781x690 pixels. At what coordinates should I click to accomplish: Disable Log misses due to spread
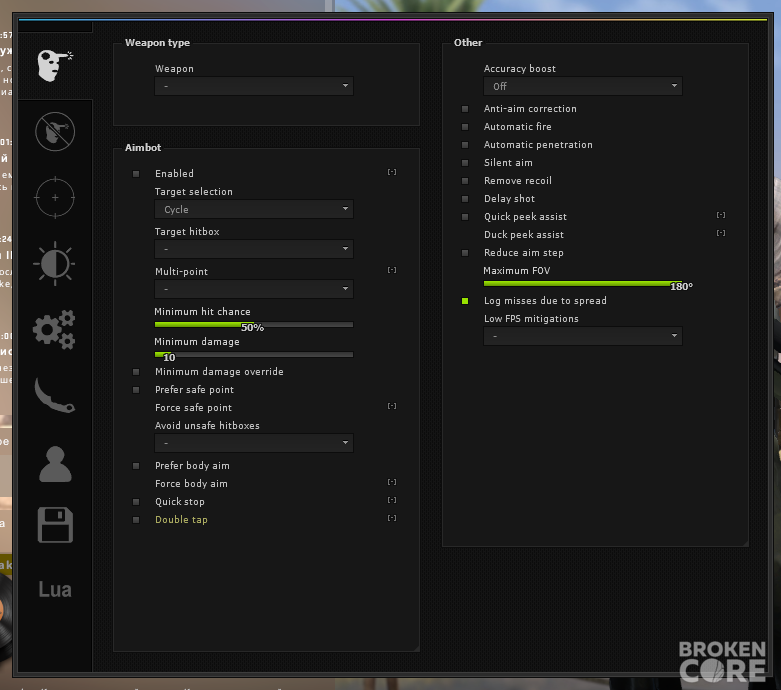[465, 301]
